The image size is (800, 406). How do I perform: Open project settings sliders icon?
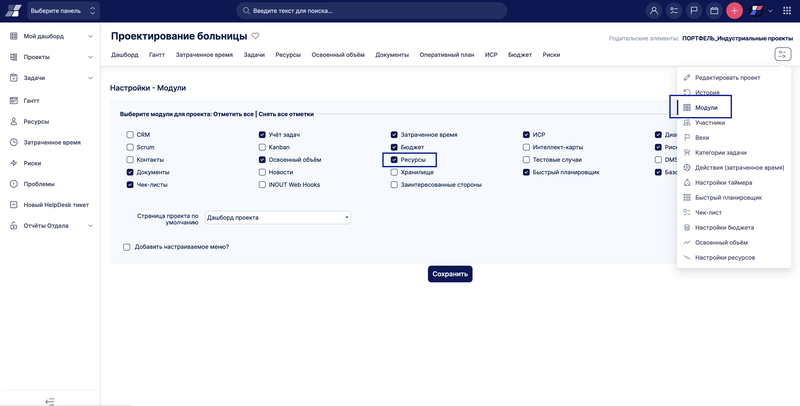pos(782,54)
